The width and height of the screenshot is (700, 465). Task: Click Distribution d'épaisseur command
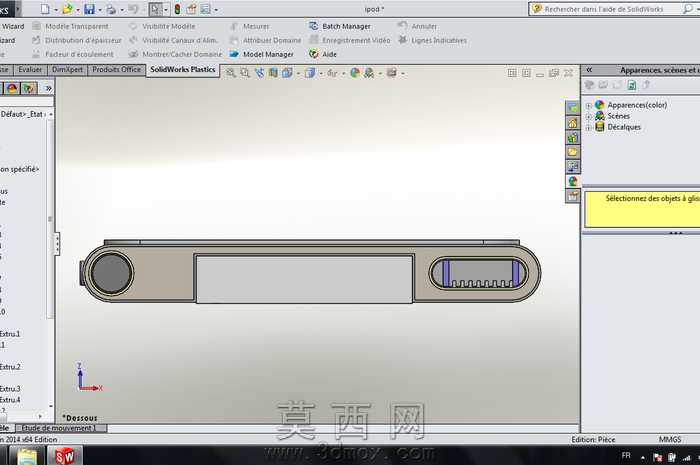click(x=77, y=40)
